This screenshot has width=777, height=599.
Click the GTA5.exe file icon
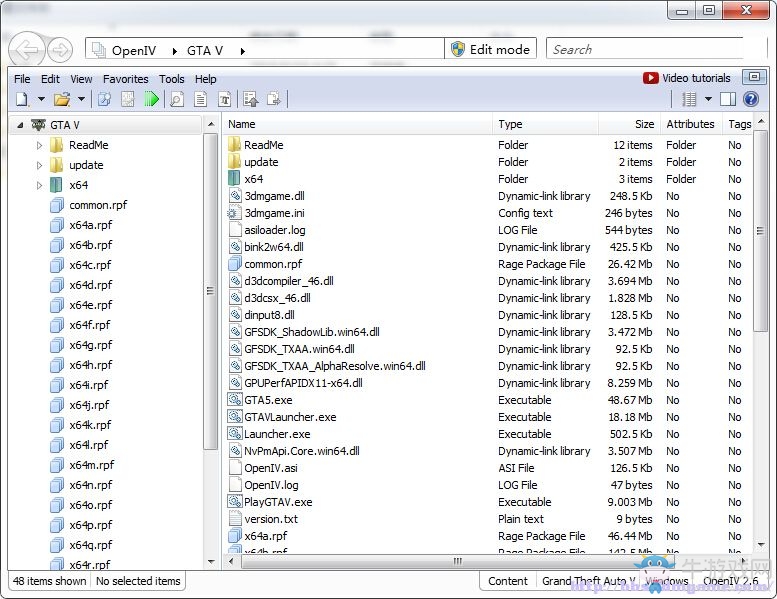(234, 399)
